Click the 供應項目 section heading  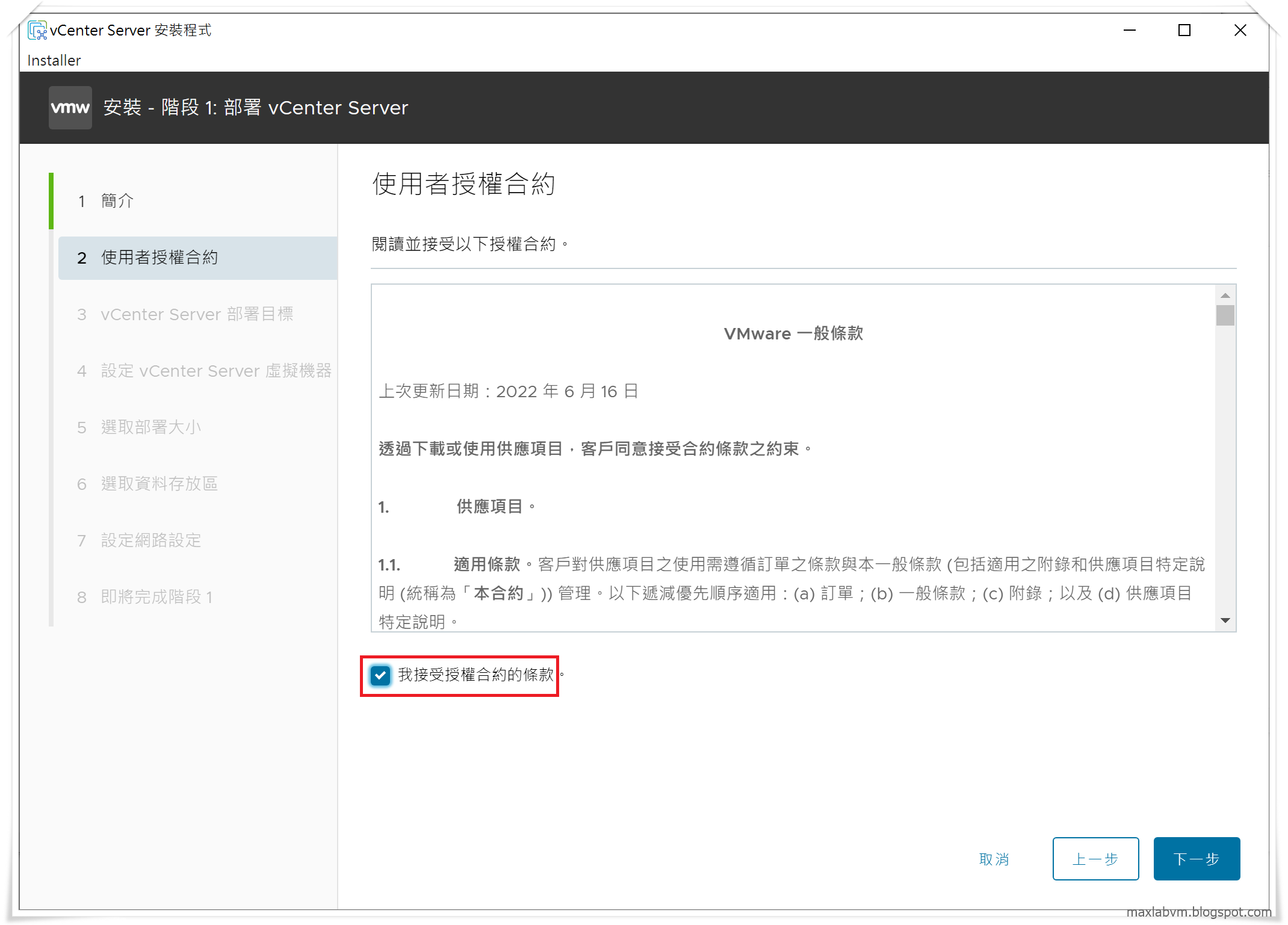point(496,507)
